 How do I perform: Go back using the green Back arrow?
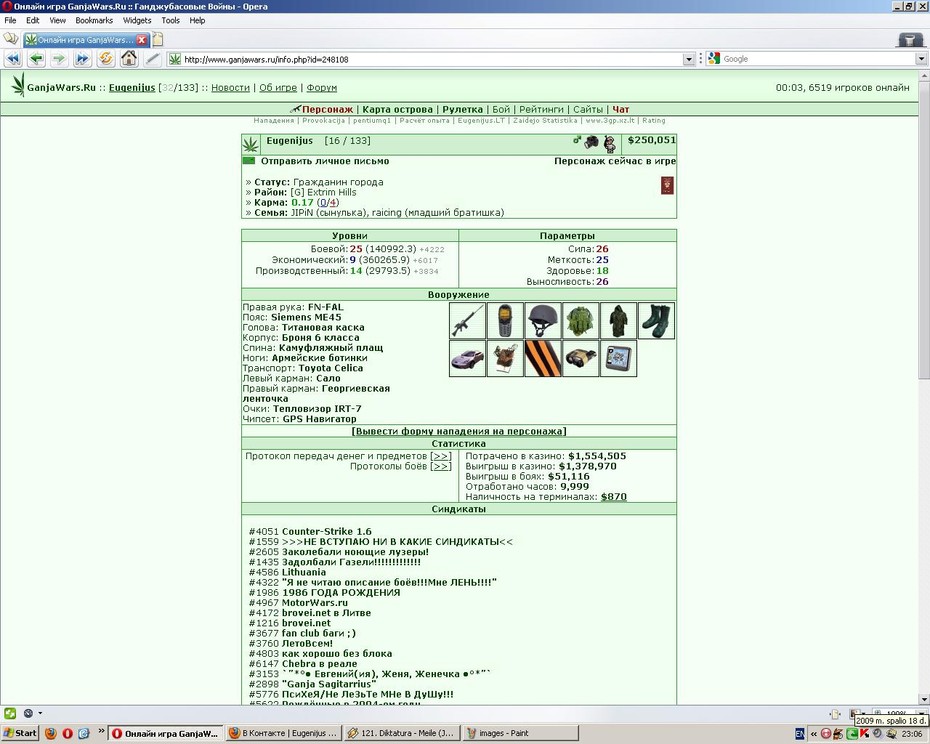(x=36, y=59)
